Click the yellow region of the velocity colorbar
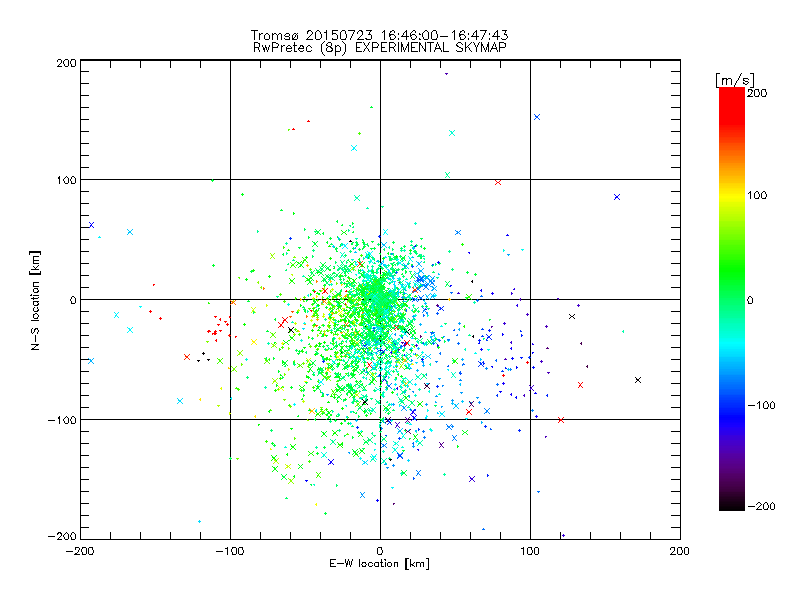The image size is (800, 600). [x=732, y=196]
